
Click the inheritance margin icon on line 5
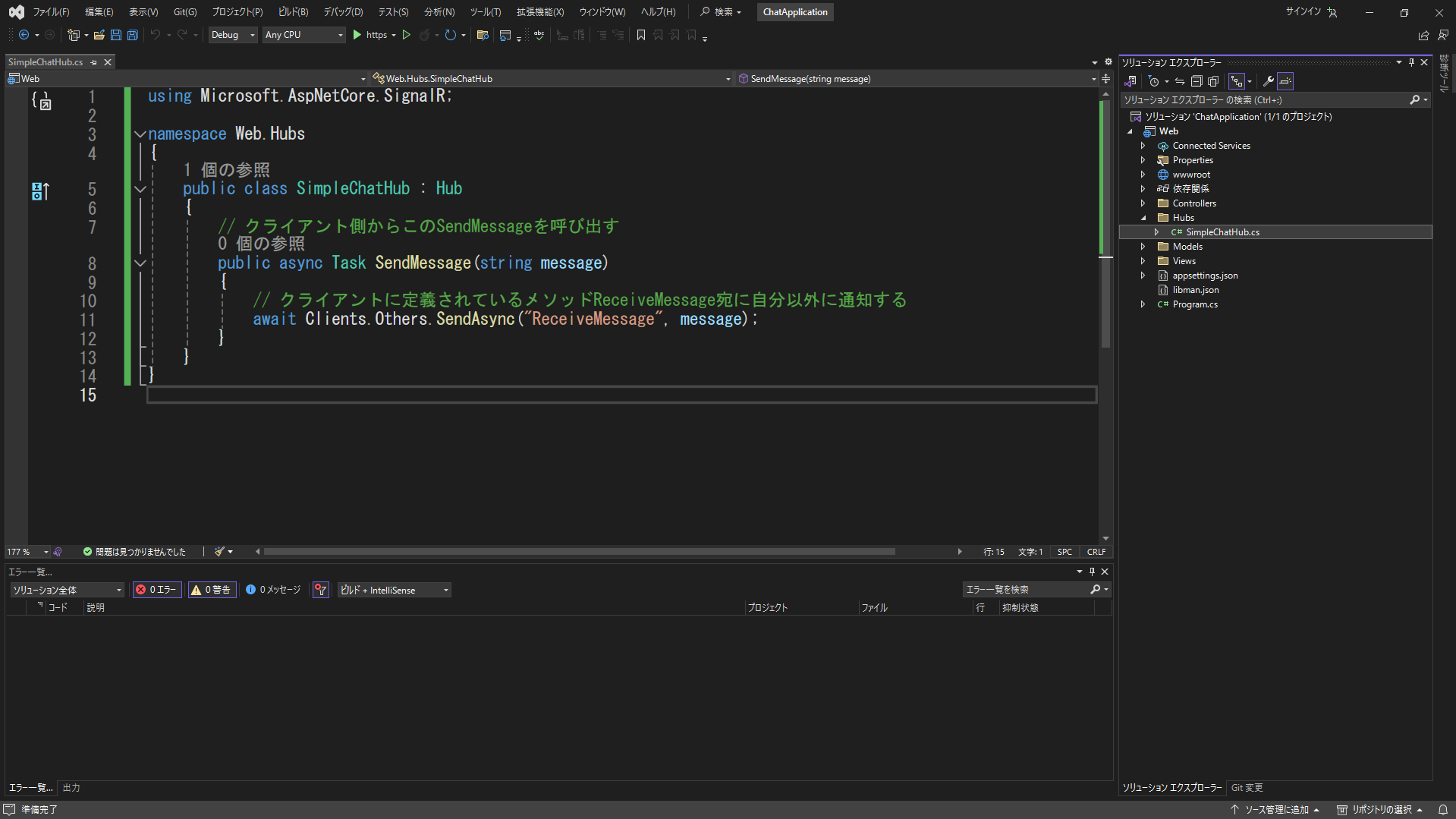coord(40,191)
